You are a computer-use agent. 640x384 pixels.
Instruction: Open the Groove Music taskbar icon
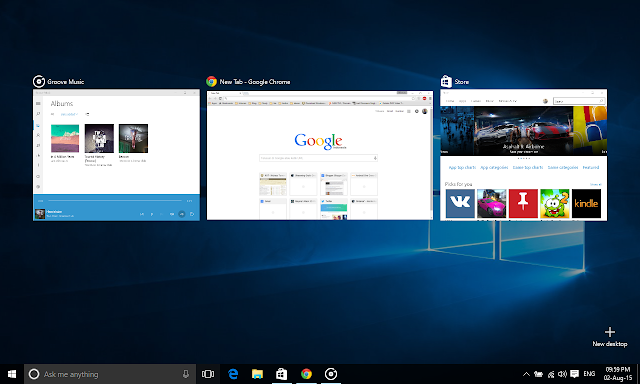(x=331, y=374)
